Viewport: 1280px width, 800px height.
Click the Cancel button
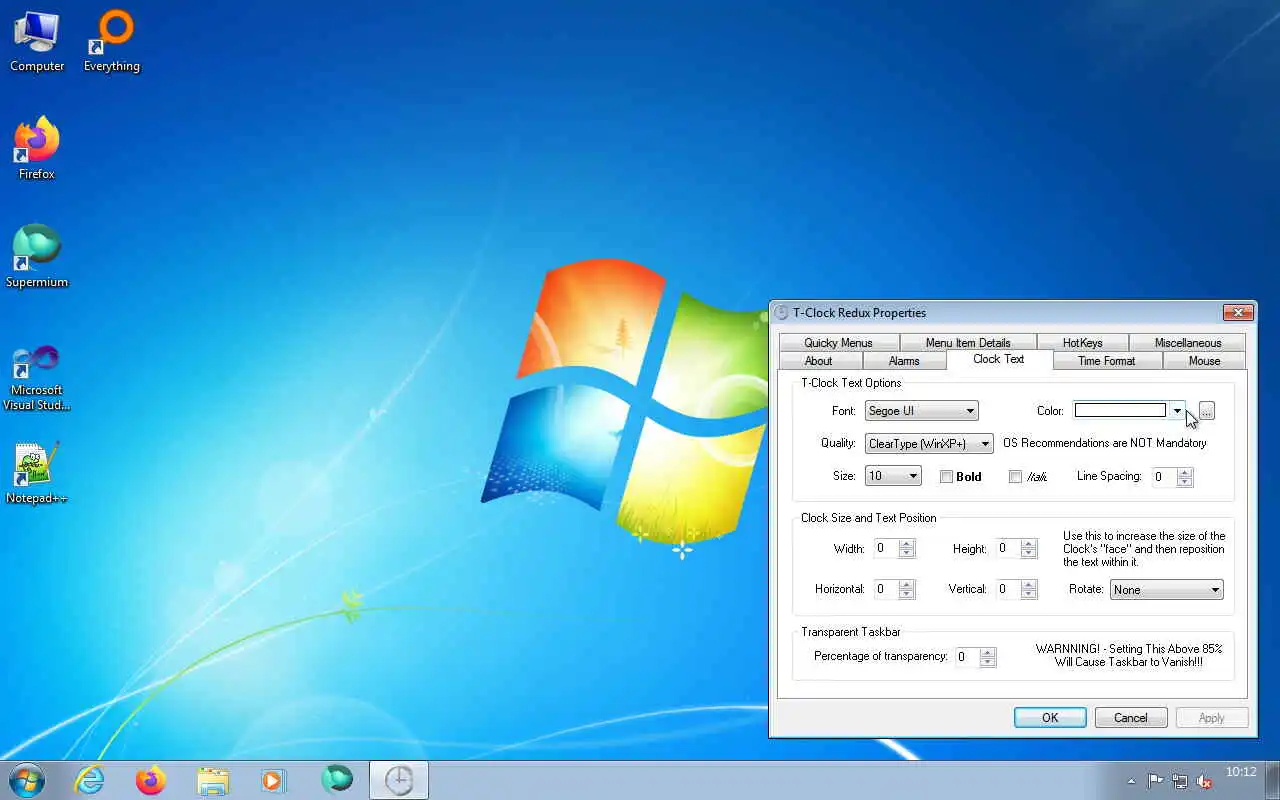[x=1131, y=718]
